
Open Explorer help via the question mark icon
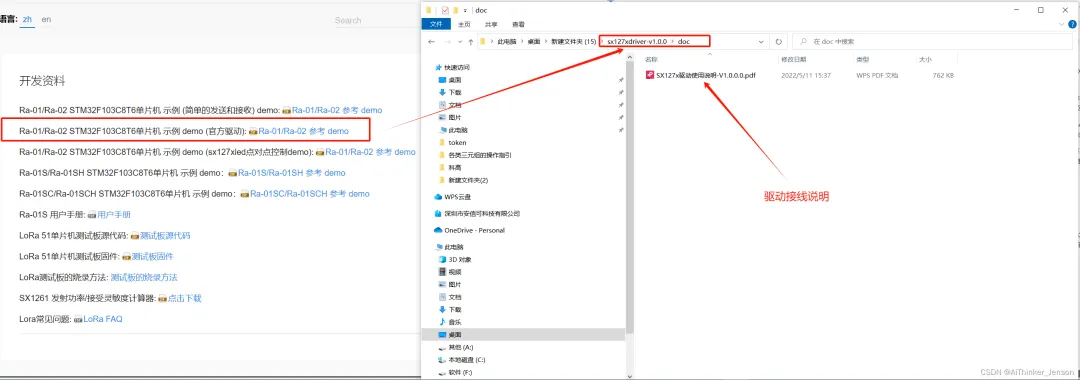coord(1072,23)
